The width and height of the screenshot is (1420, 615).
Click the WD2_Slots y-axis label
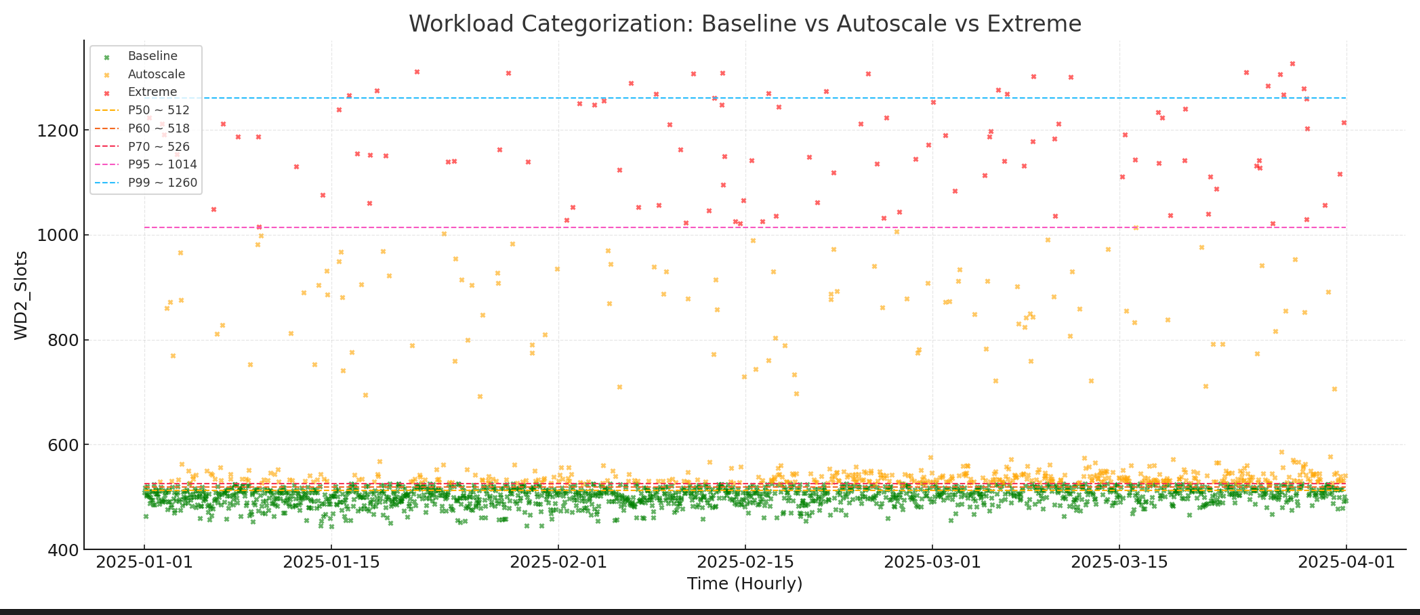pyautogui.click(x=22, y=295)
